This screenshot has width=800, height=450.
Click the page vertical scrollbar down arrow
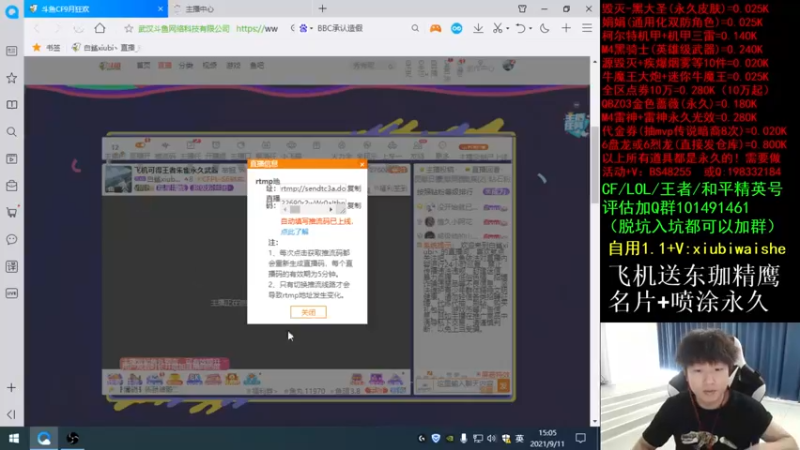point(594,422)
